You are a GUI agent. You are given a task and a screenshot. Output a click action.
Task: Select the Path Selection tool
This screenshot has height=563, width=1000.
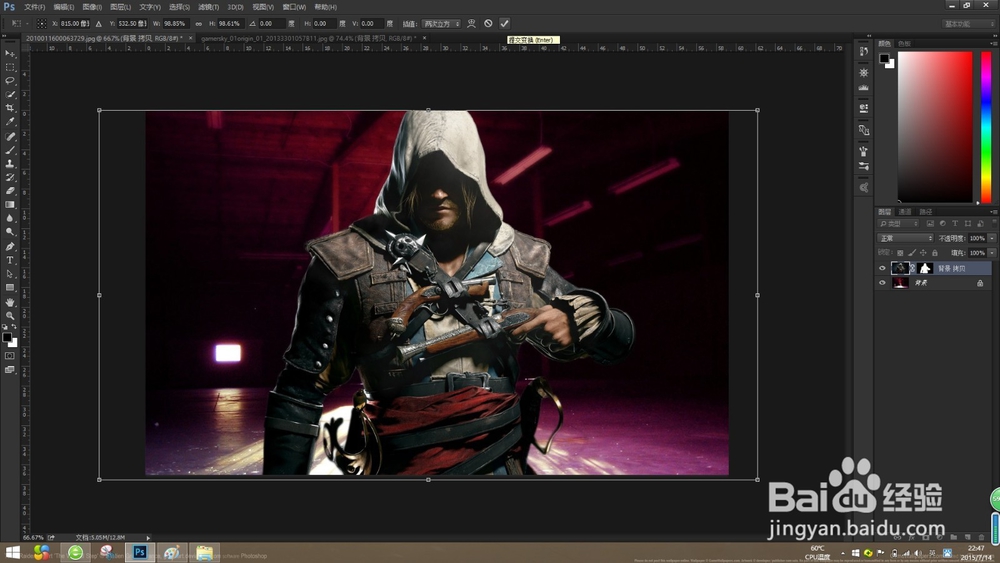(10, 274)
